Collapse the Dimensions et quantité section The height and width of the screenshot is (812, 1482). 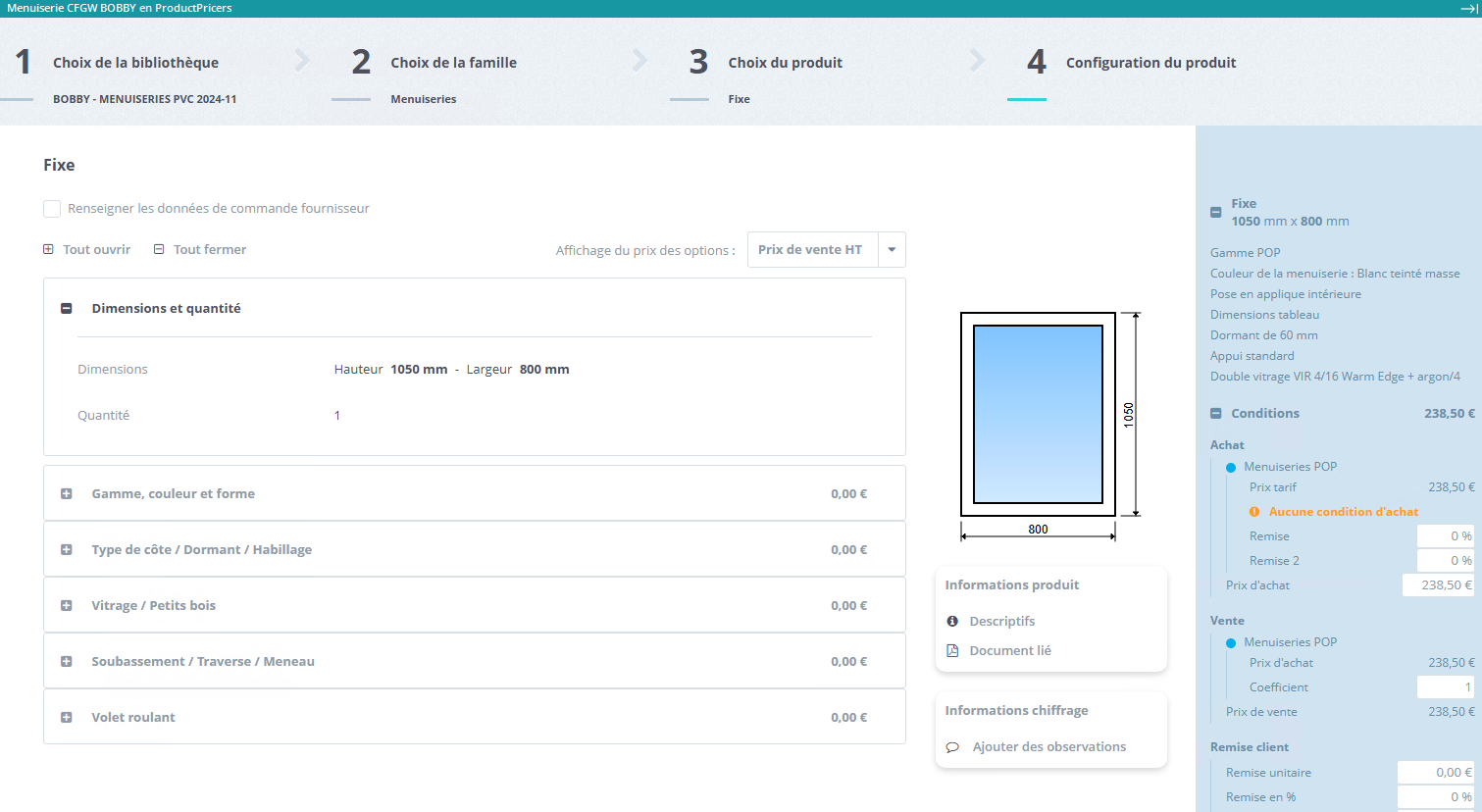click(x=67, y=308)
